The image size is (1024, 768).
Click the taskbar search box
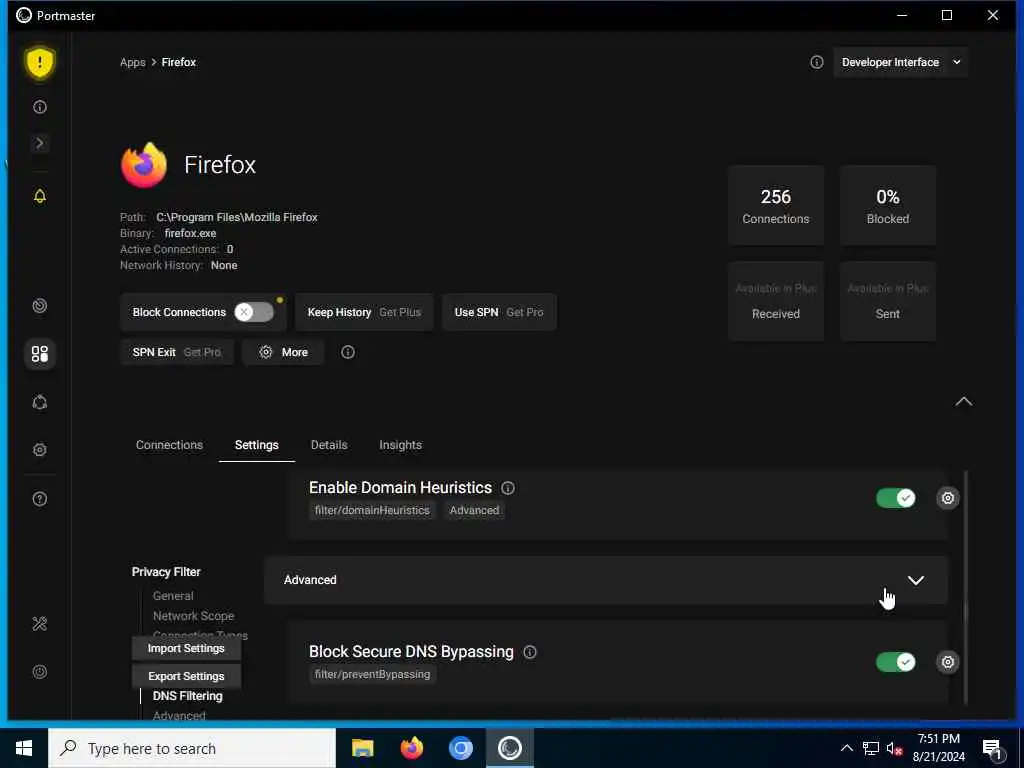point(192,748)
